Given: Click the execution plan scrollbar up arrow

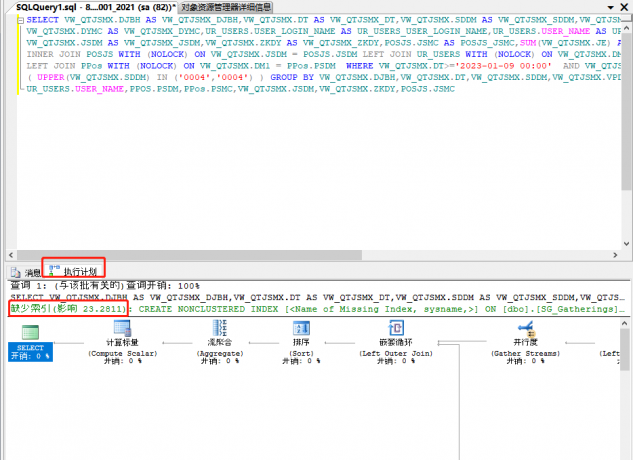Looking at the screenshot, I should click(624, 323).
